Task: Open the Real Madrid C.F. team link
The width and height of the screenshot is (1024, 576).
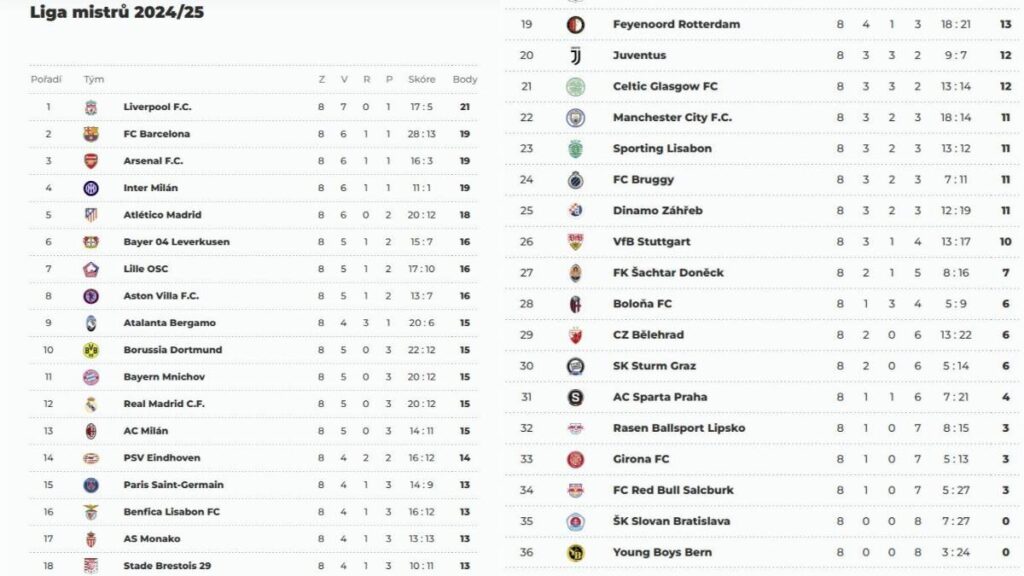Action: pyautogui.click(x=164, y=404)
